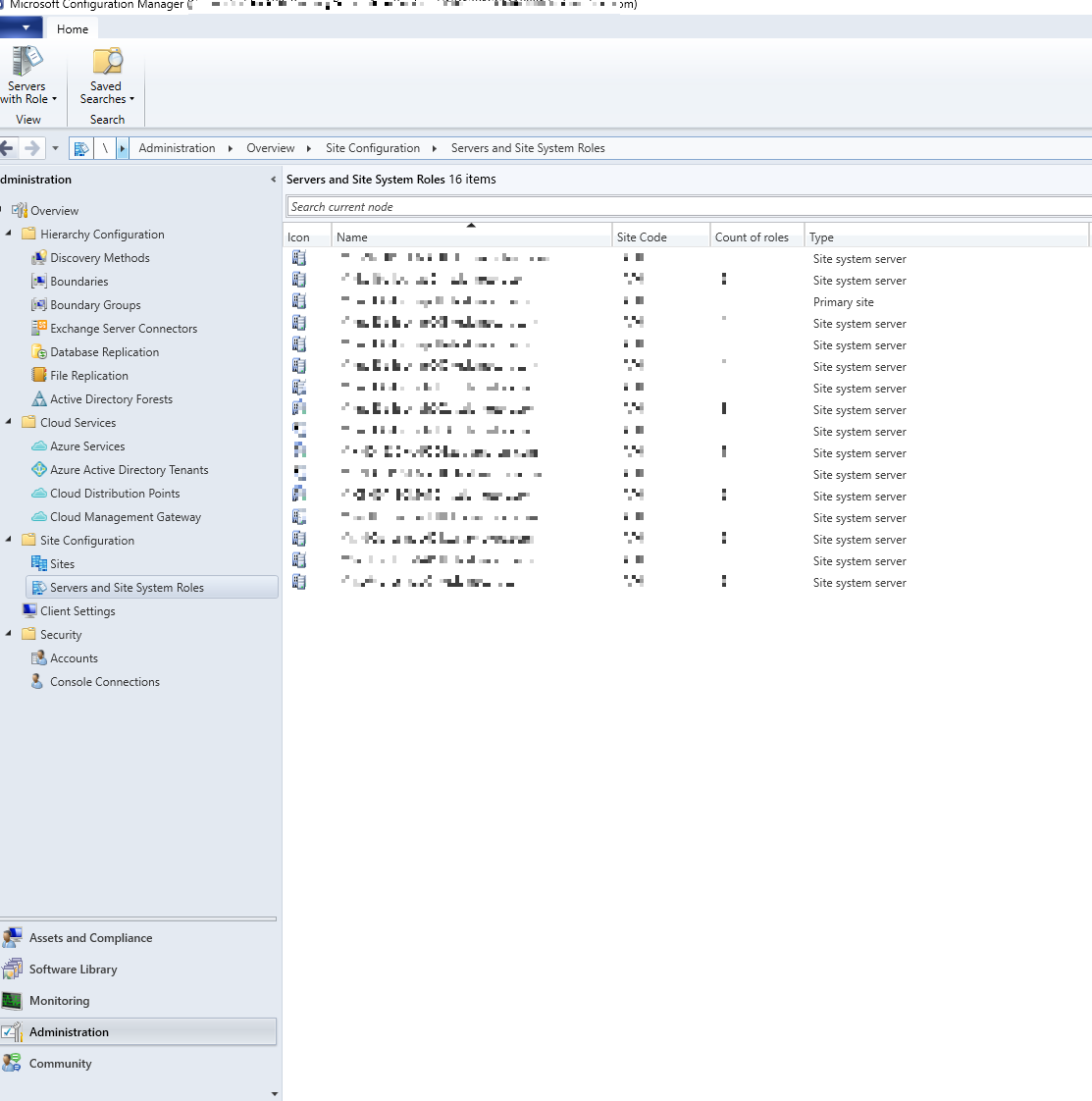Image resolution: width=1092 pixels, height=1101 pixels.
Task: Open File Replication node
Action: click(88, 376)
